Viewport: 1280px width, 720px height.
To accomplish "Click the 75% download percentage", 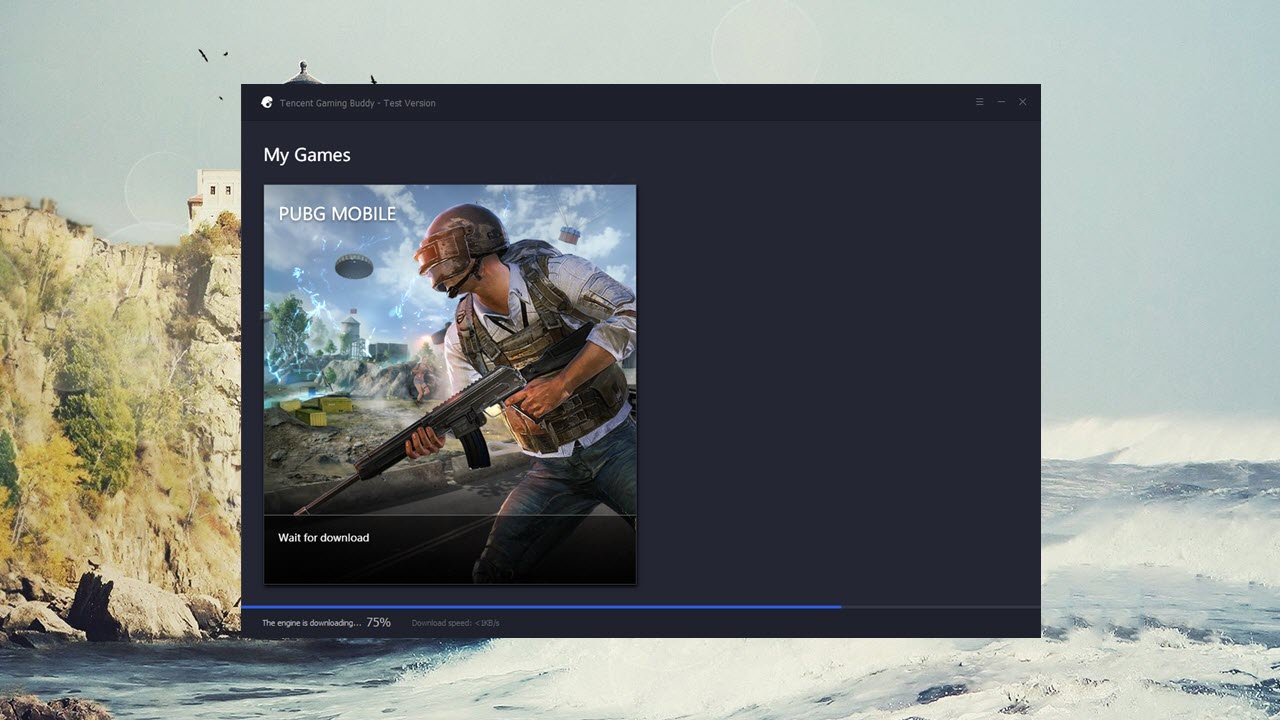I will tap(378, 622).
